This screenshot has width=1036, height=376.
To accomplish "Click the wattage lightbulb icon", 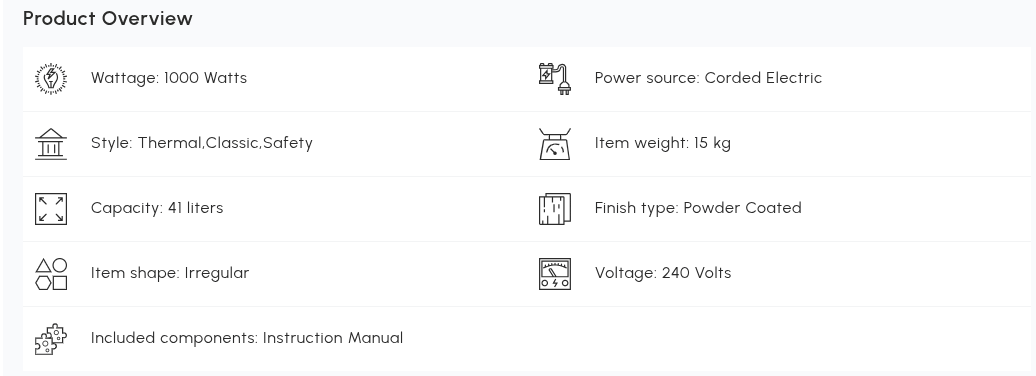I will click(x=51, y=79).
